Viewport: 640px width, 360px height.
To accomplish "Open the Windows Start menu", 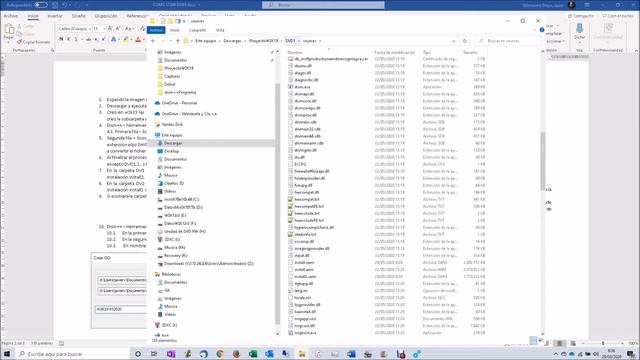I will pyautogui.click(x=7, y=354).
